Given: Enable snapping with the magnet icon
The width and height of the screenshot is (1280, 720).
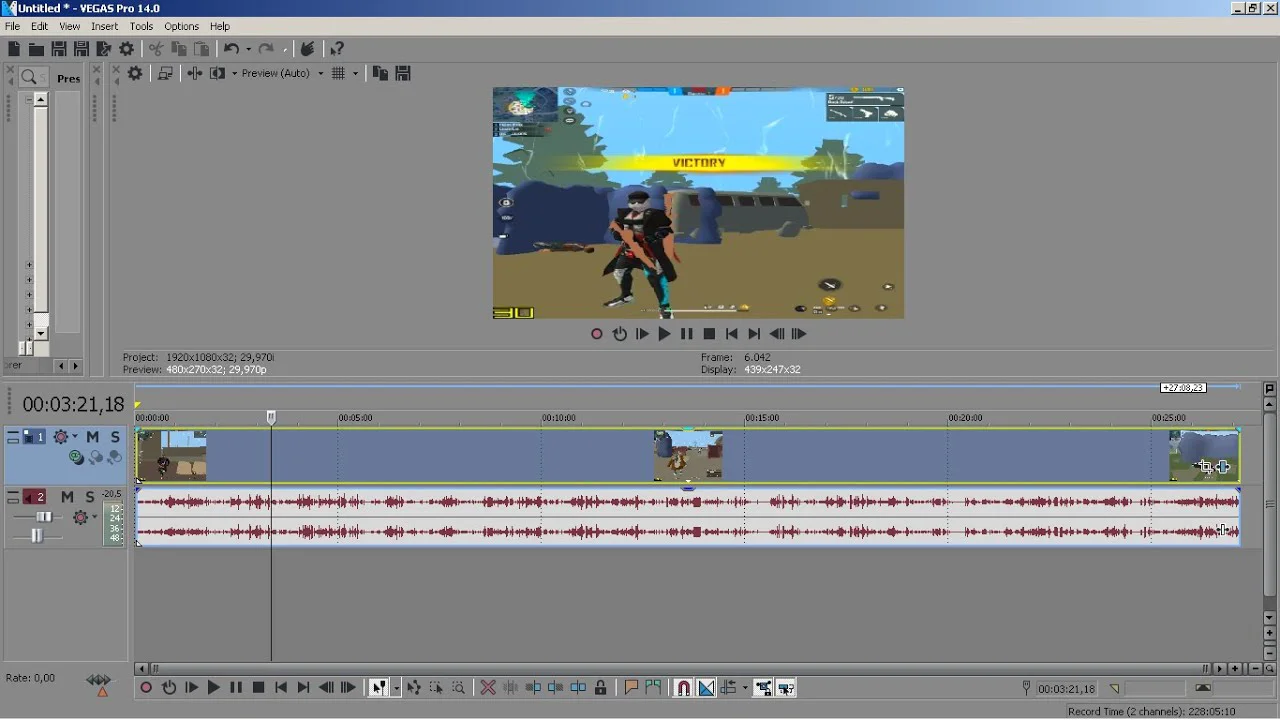Looking at the screenshot, I should [x=684, y=688].
